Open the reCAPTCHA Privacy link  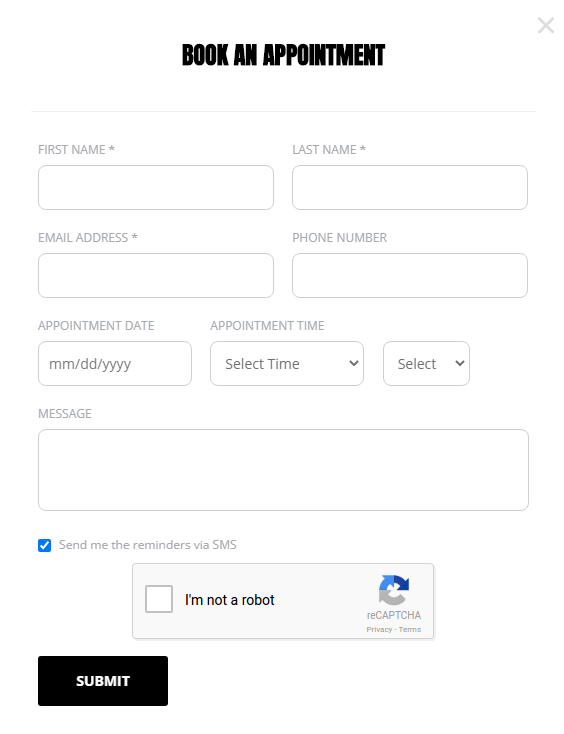click(x=379, y=630)
